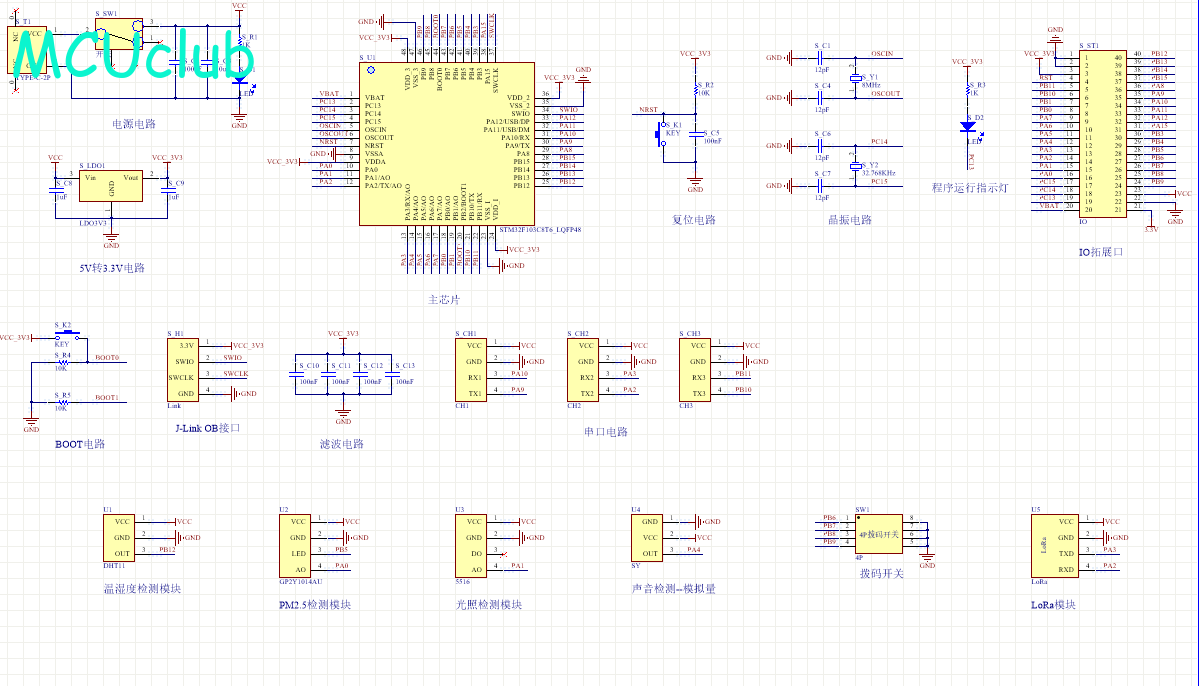Select the S_C9 1uF capacitor
Screen dimensions: 1199x686
[x=167, y=191]
